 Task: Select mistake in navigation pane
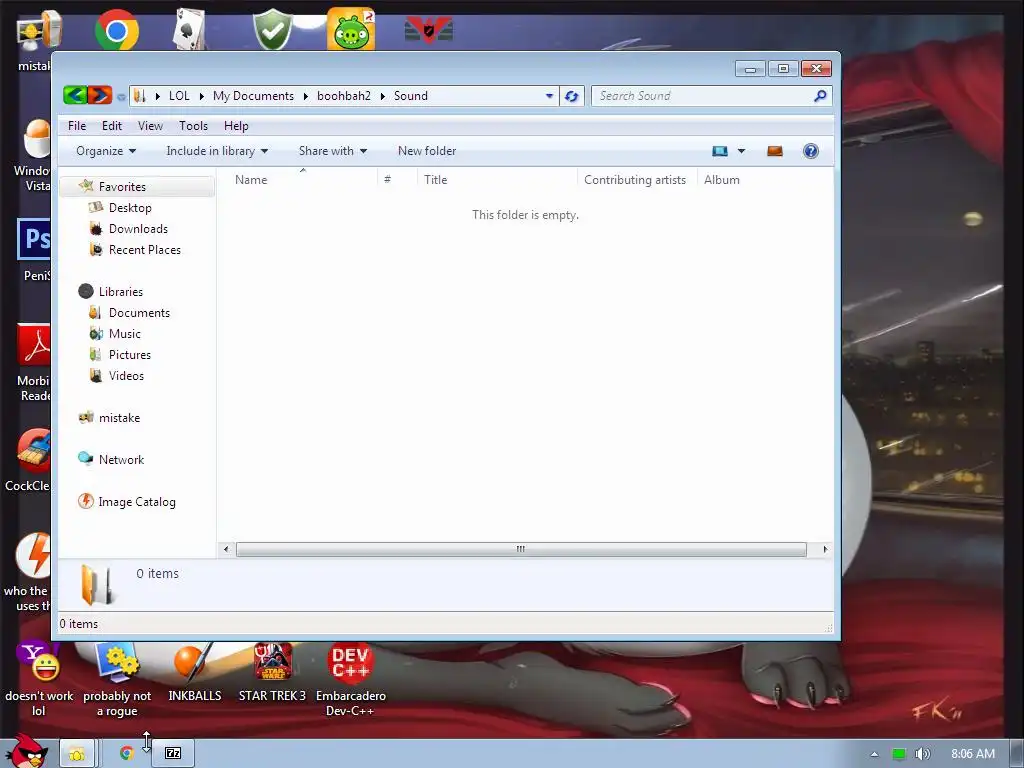119,417
